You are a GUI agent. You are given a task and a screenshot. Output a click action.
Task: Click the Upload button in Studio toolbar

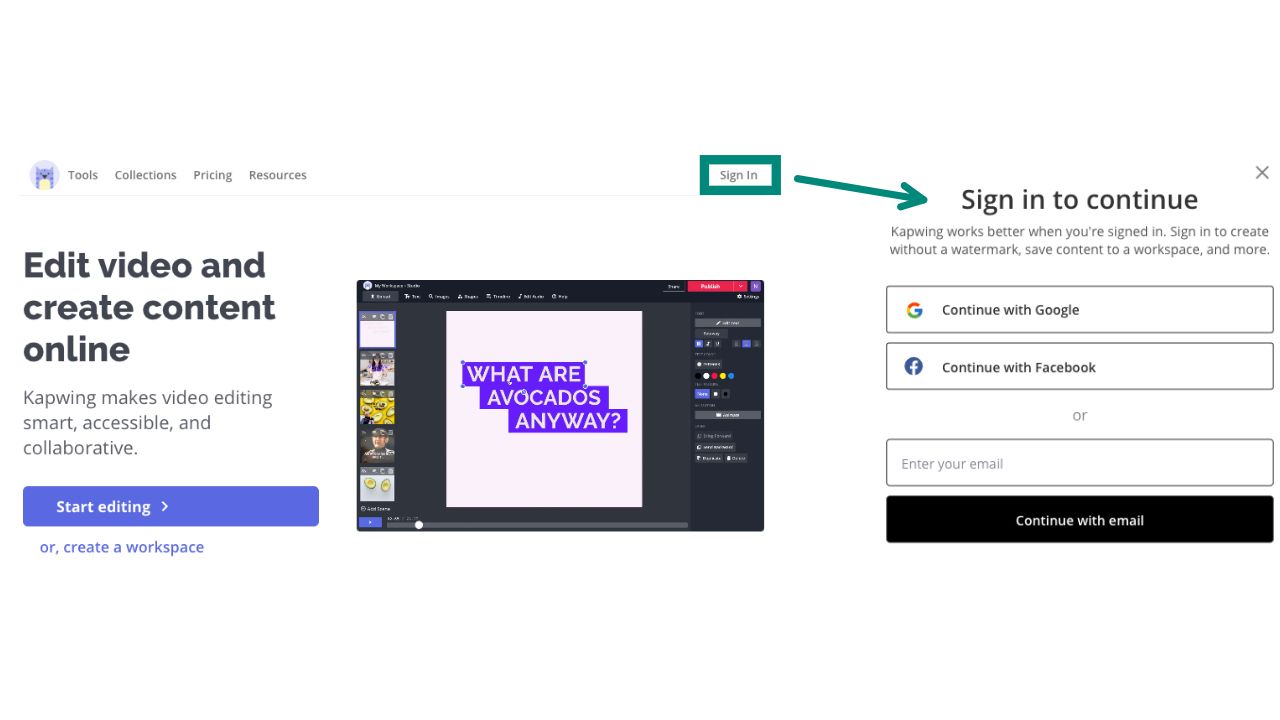click(x=380, y=297)
